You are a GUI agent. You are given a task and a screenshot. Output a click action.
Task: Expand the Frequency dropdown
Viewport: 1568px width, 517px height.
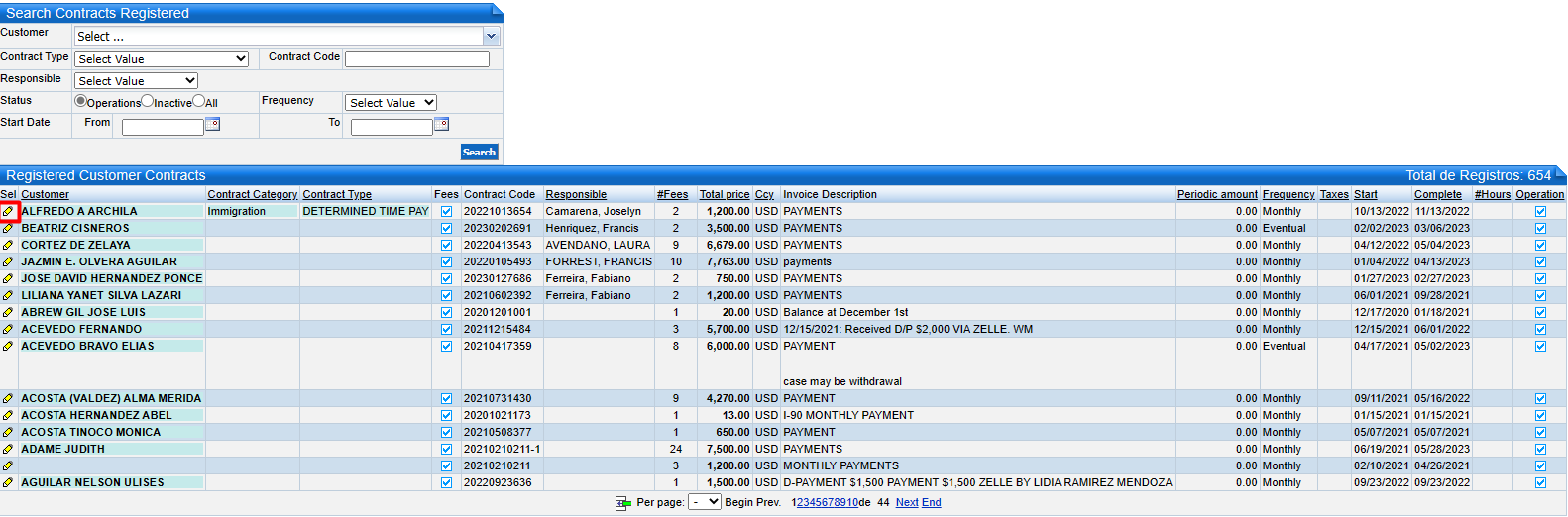pos(391,103)
